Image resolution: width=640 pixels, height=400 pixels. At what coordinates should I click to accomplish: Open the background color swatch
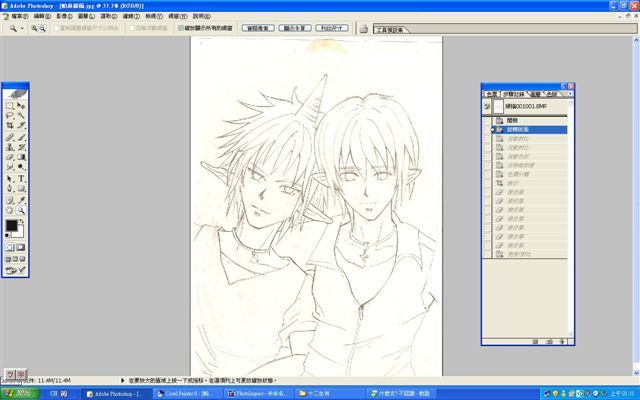tap(20, 233)
